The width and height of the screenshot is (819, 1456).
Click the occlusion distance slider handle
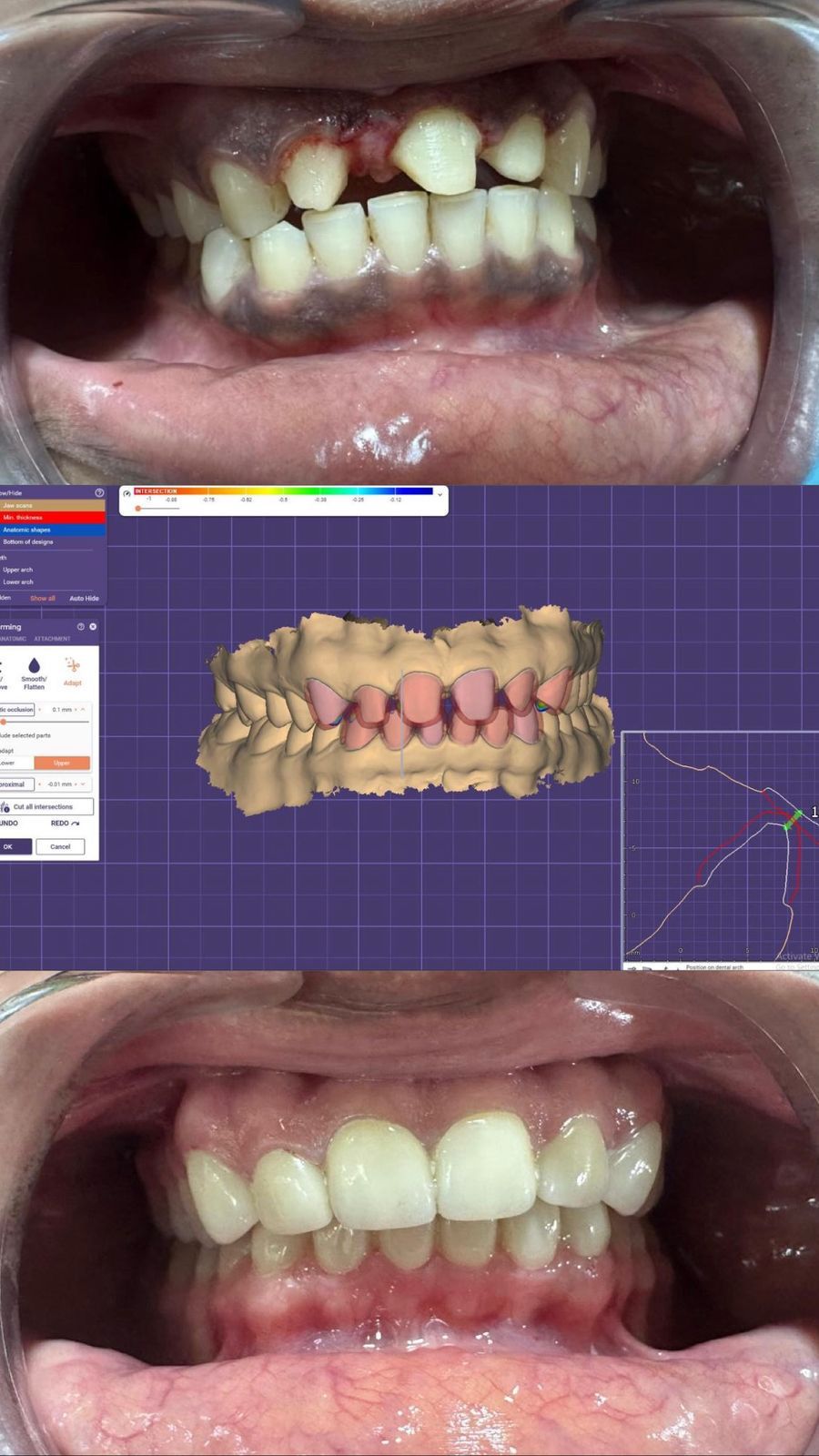pos(4,722)
